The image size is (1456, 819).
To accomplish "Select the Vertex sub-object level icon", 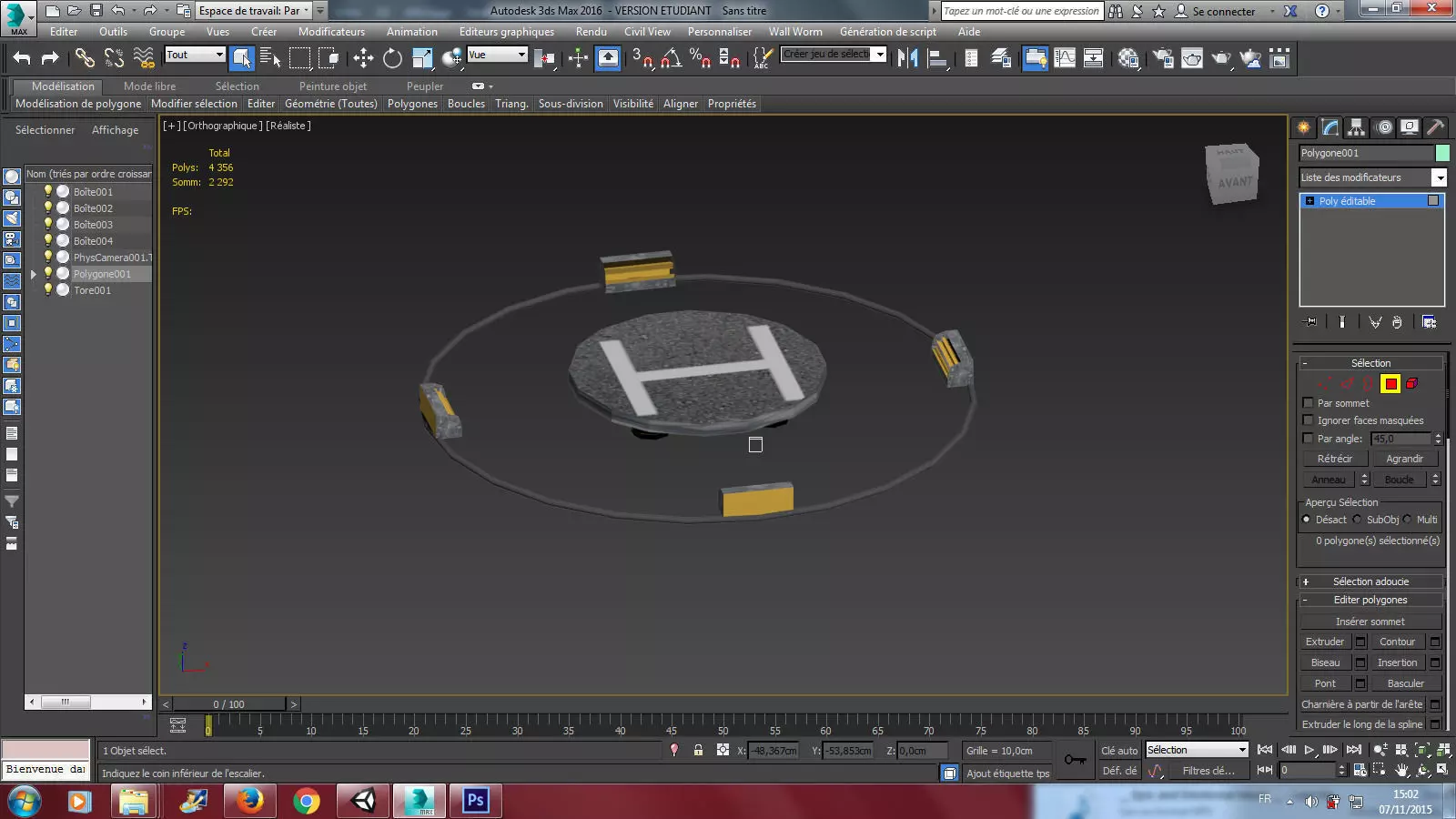I will tap(1324, 384).
